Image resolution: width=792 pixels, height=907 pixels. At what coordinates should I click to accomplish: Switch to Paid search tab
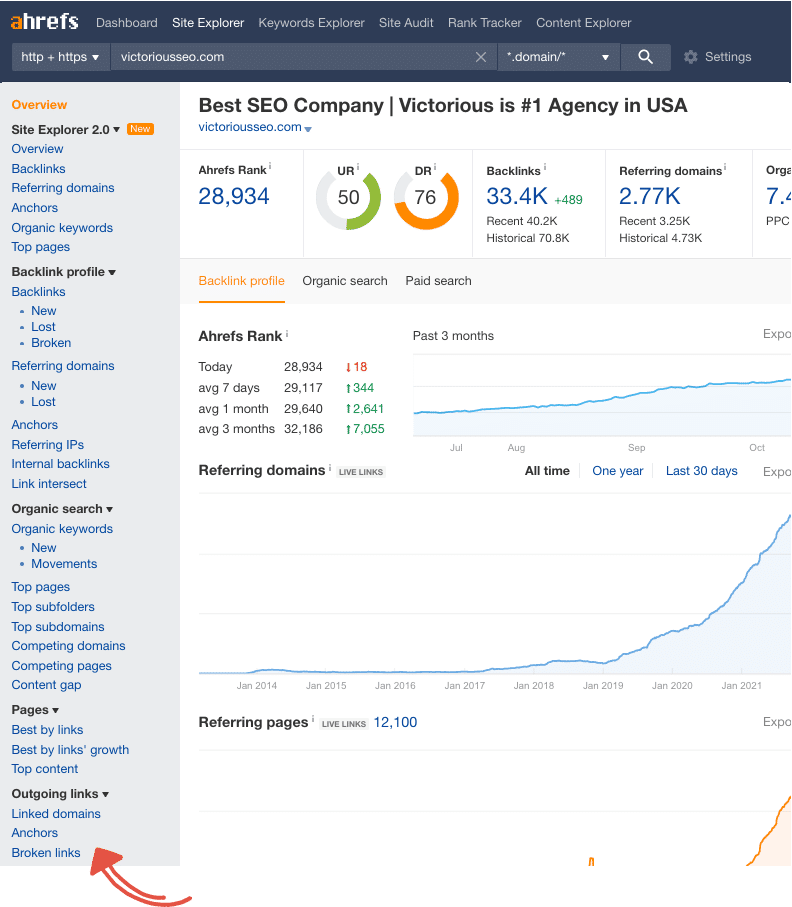click(439, 281)
